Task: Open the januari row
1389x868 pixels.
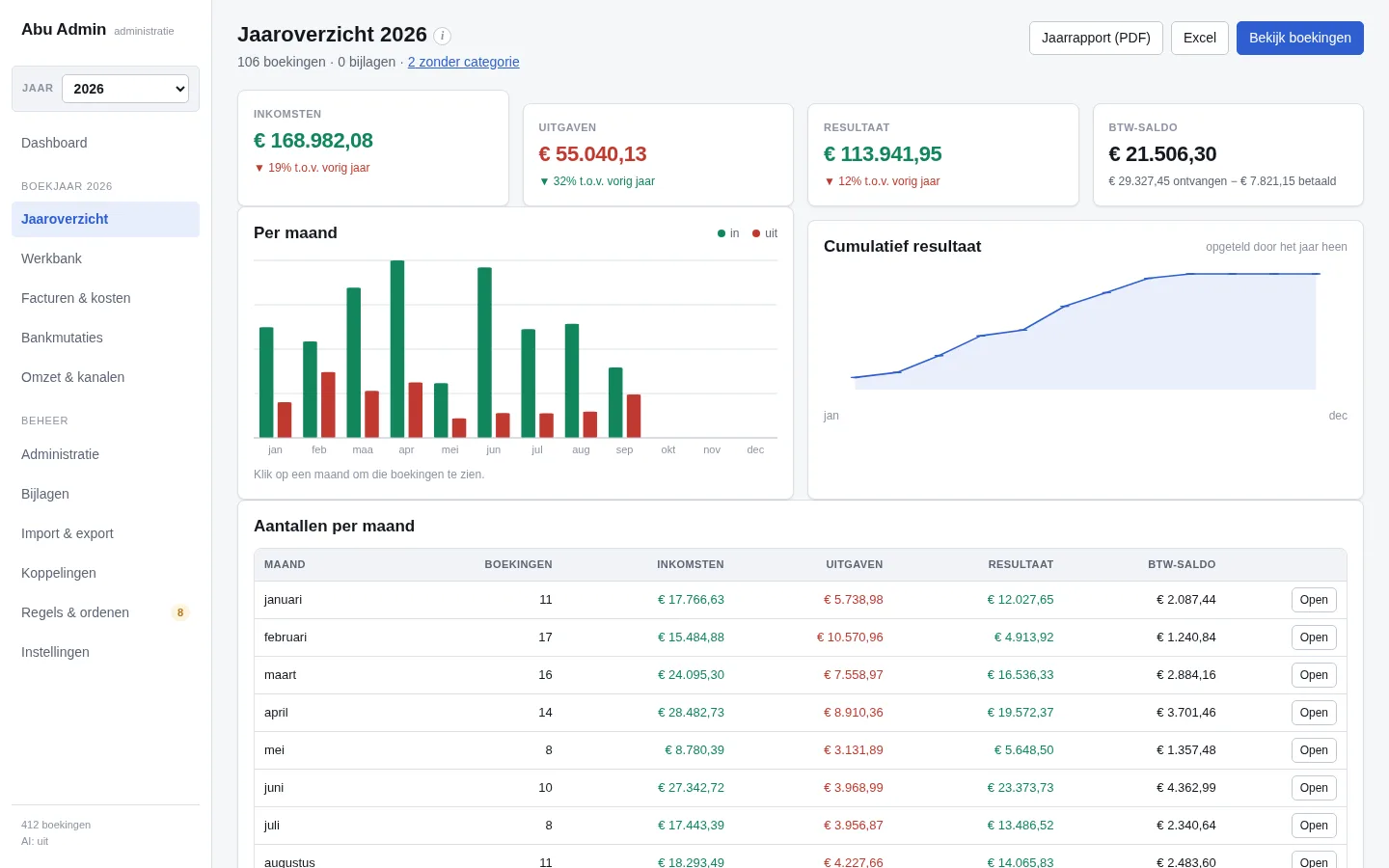Action: [x=1314, y=600]
